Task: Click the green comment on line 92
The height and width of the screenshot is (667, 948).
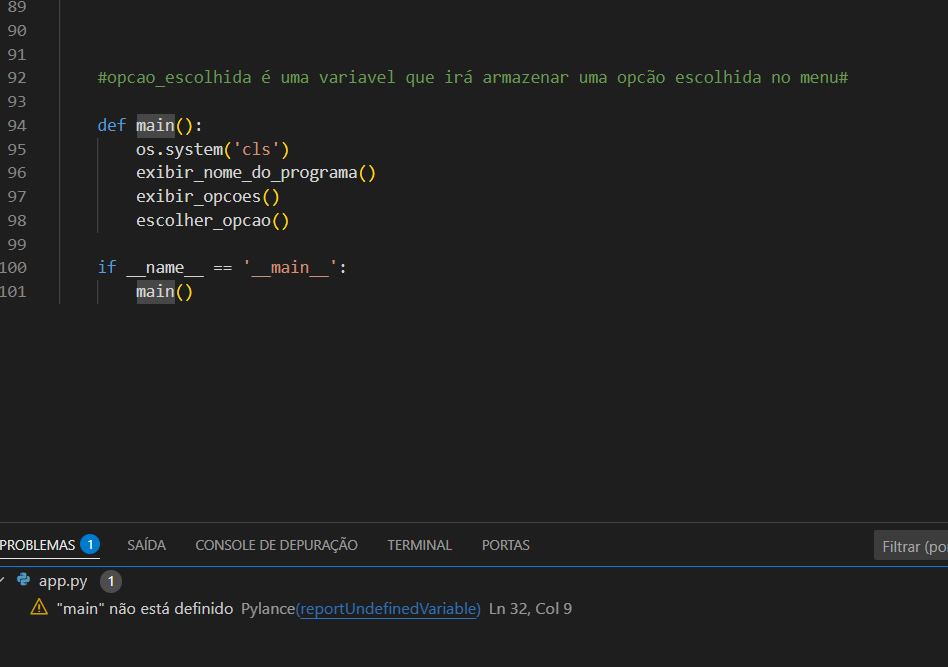Action: (x=472, y=78)
